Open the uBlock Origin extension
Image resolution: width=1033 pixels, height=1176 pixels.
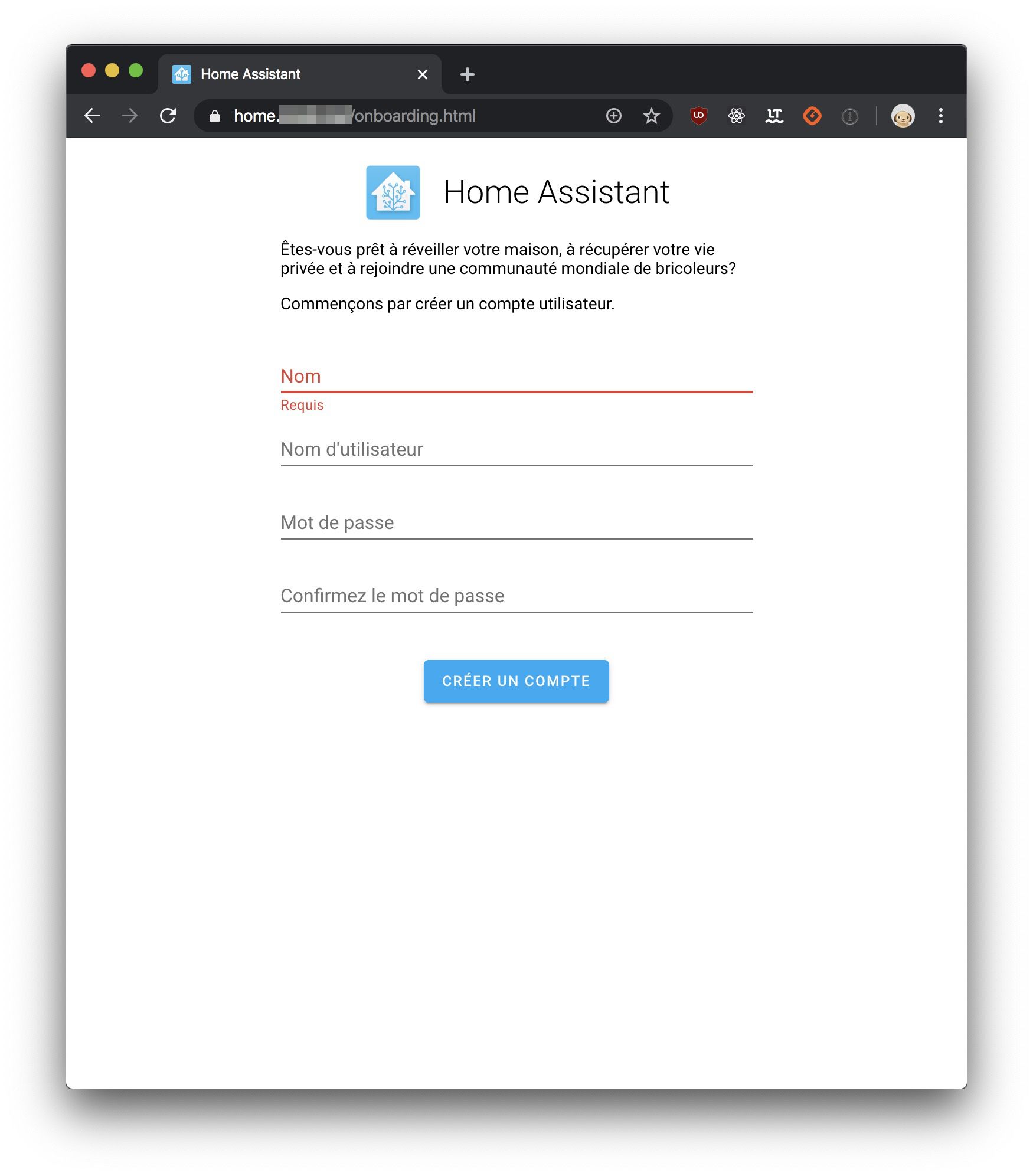(x=698, y=116)
